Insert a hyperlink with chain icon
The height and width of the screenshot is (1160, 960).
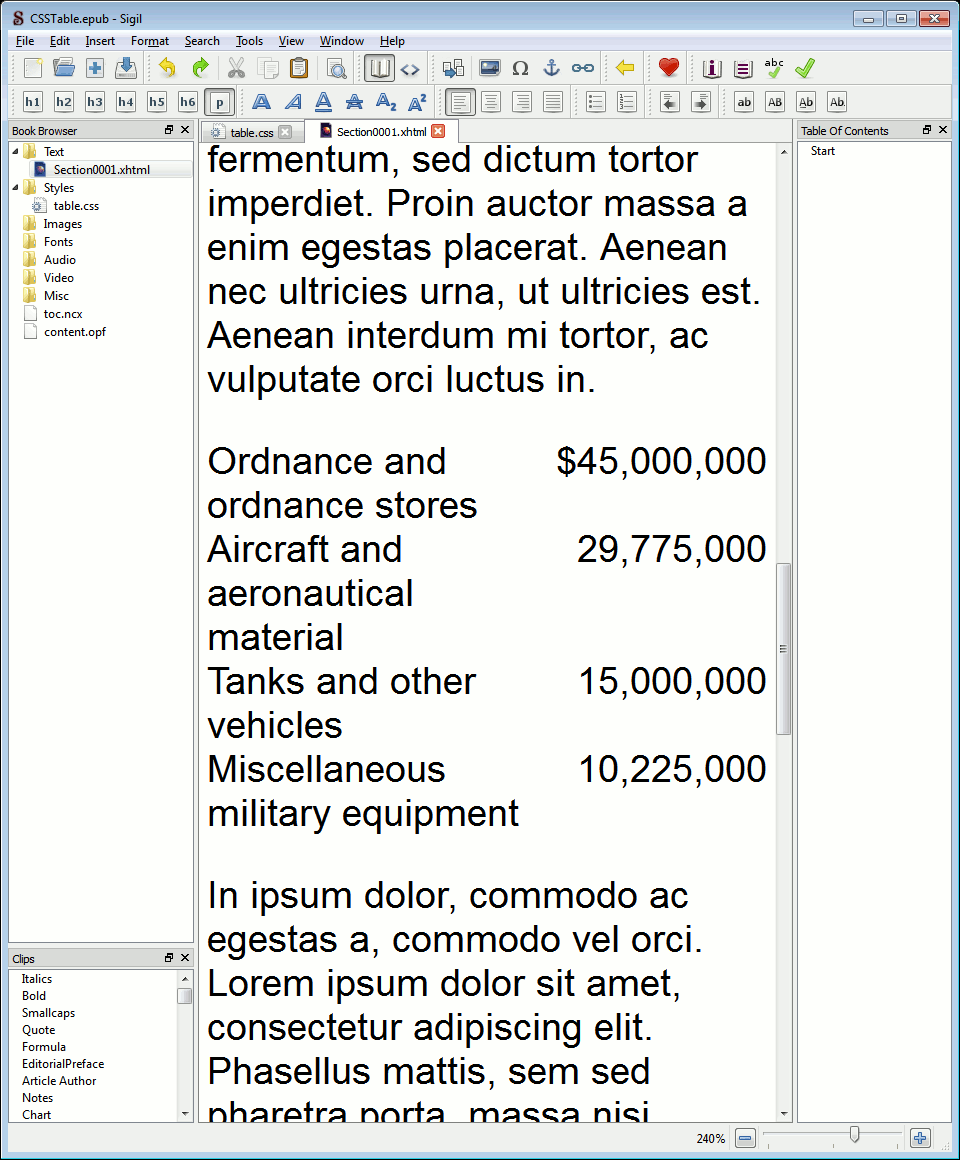(x=583, y=68)
